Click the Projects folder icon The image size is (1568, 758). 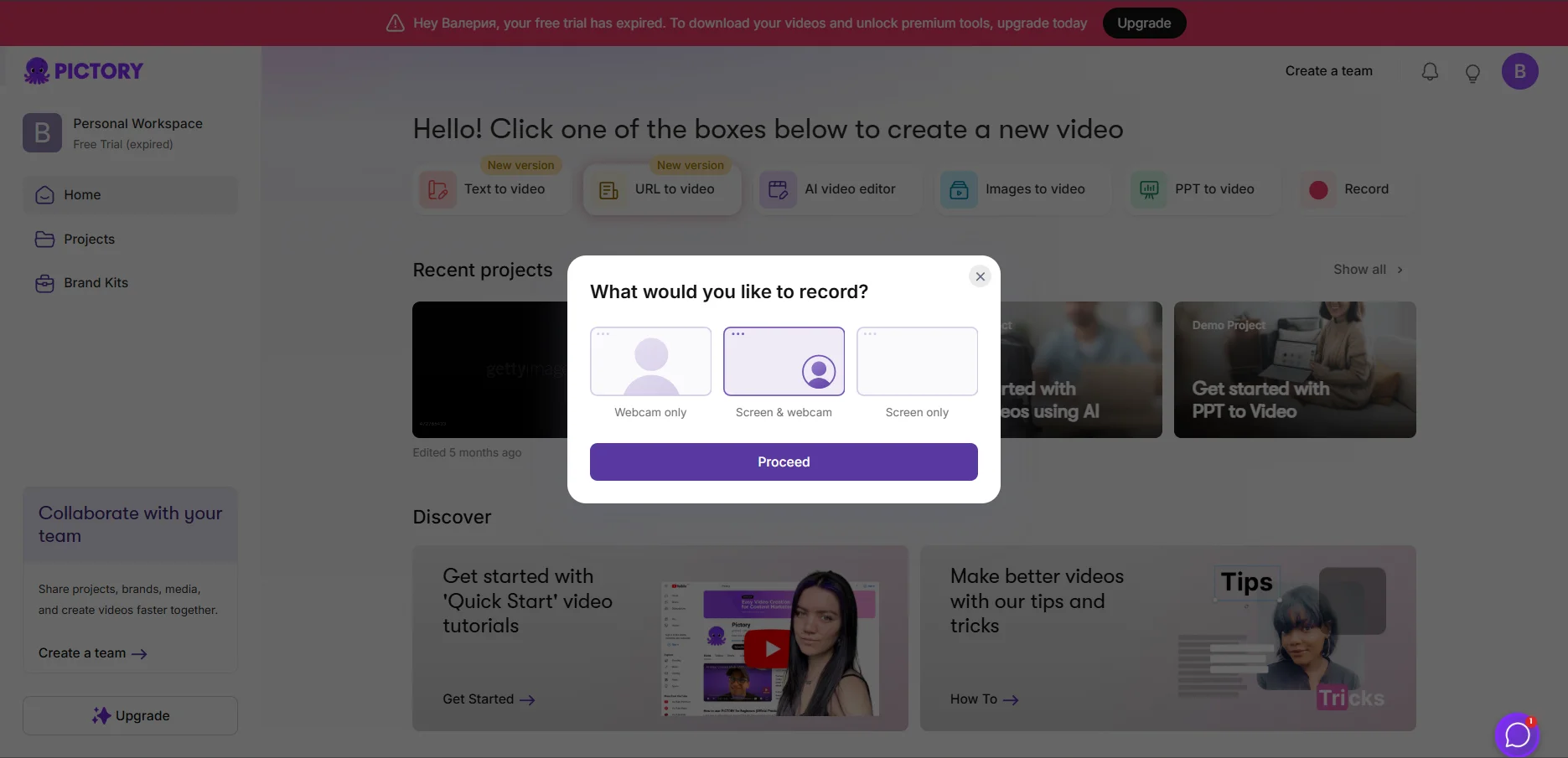44,240
